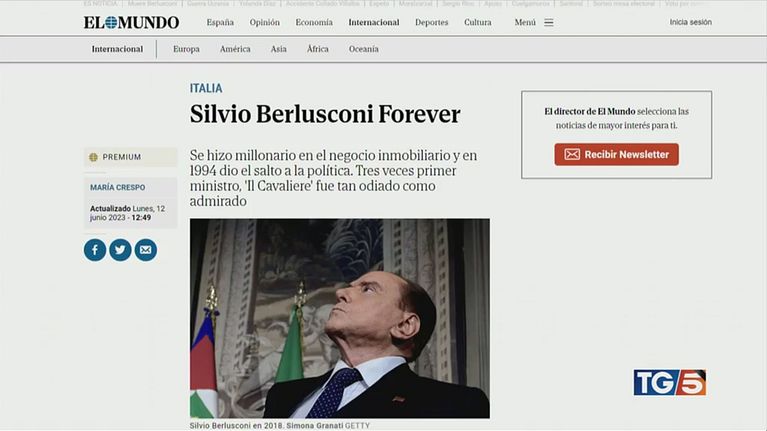The width and height of the screenshot is (767, 431).
Task: Open the Opinión section
Action: pyautogui.click(x=265, y=23)
